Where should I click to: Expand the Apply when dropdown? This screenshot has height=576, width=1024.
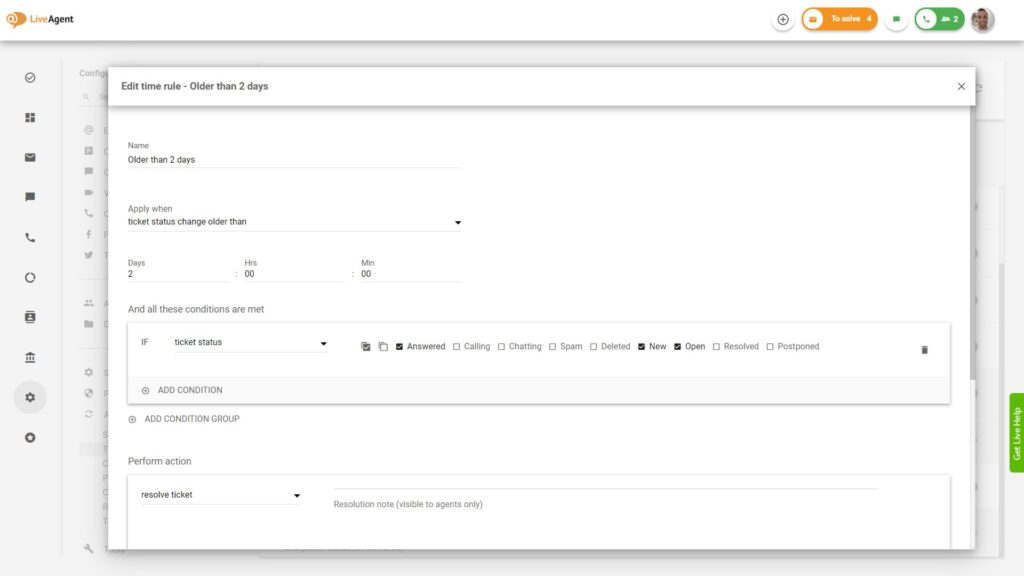point(295,222)
